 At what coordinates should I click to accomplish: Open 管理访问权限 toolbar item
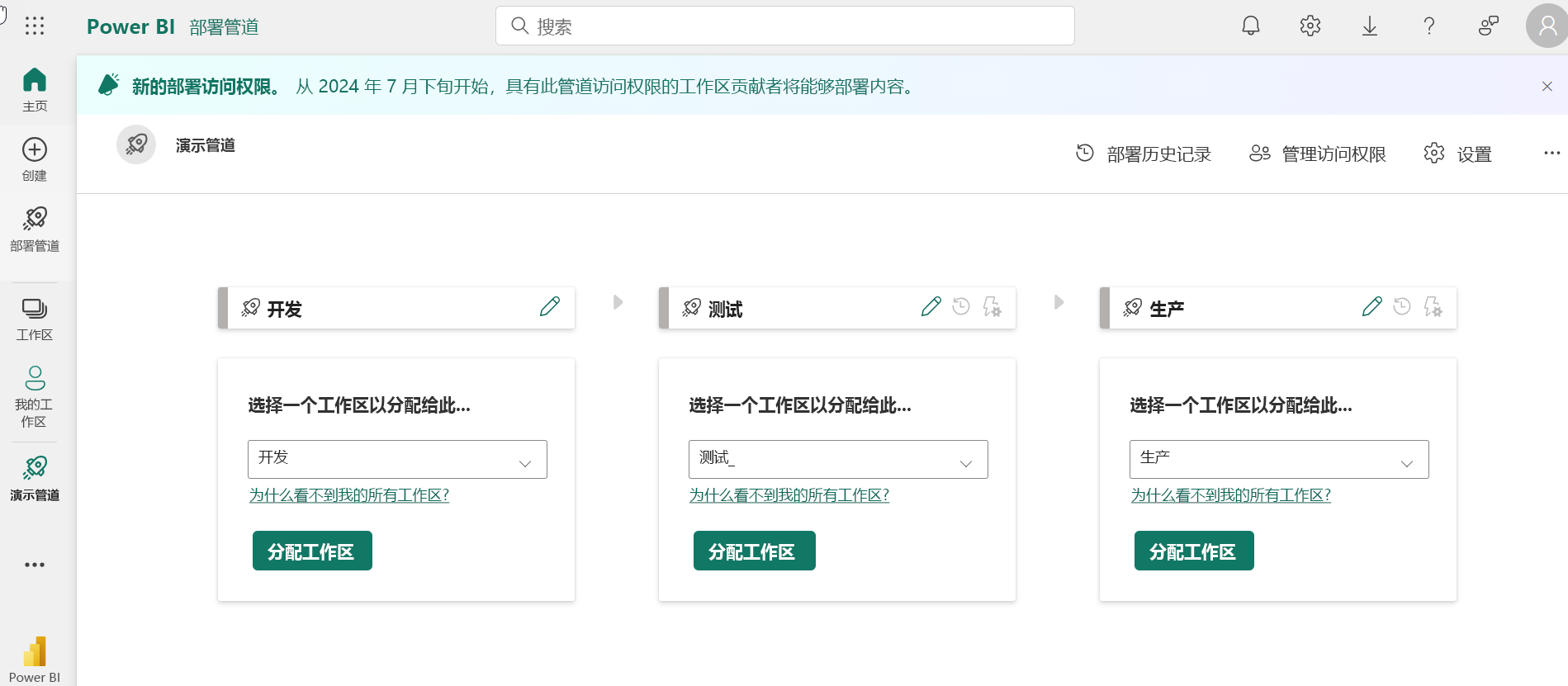click(x=1318, y=154)
